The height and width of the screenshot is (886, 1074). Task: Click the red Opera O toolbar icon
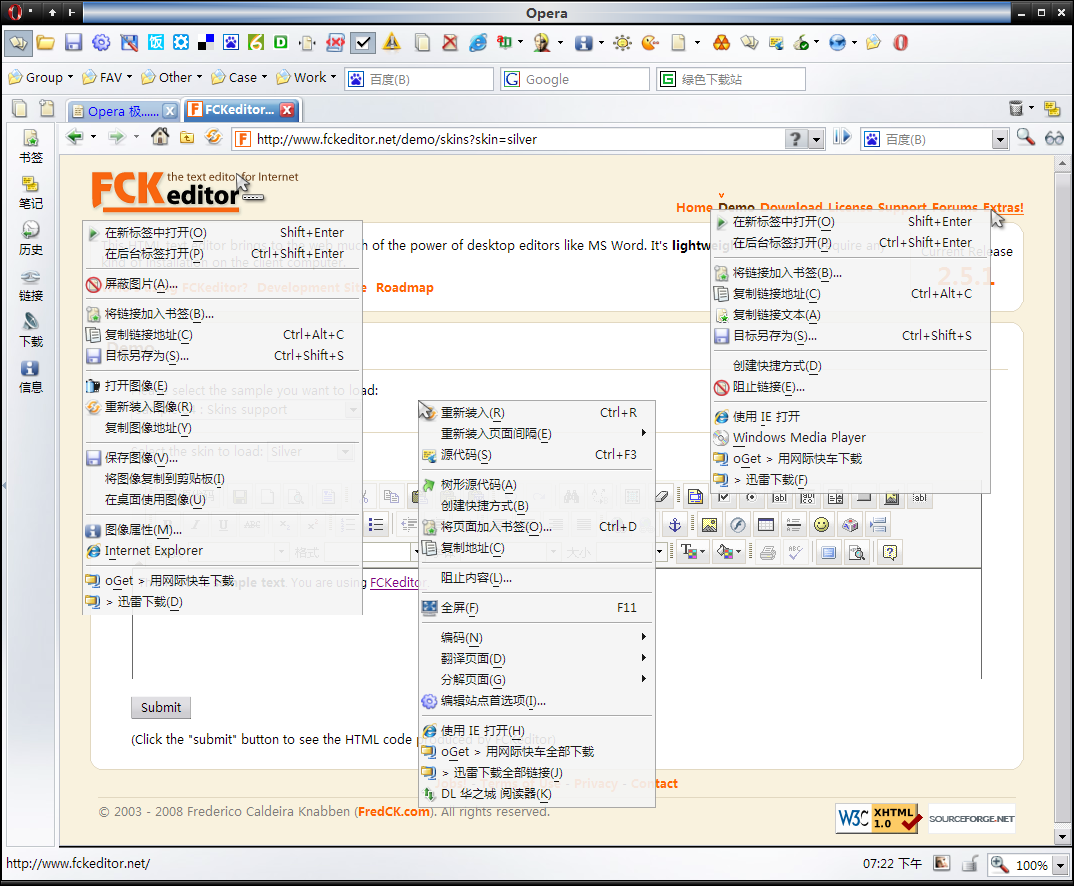pos(901,42)
